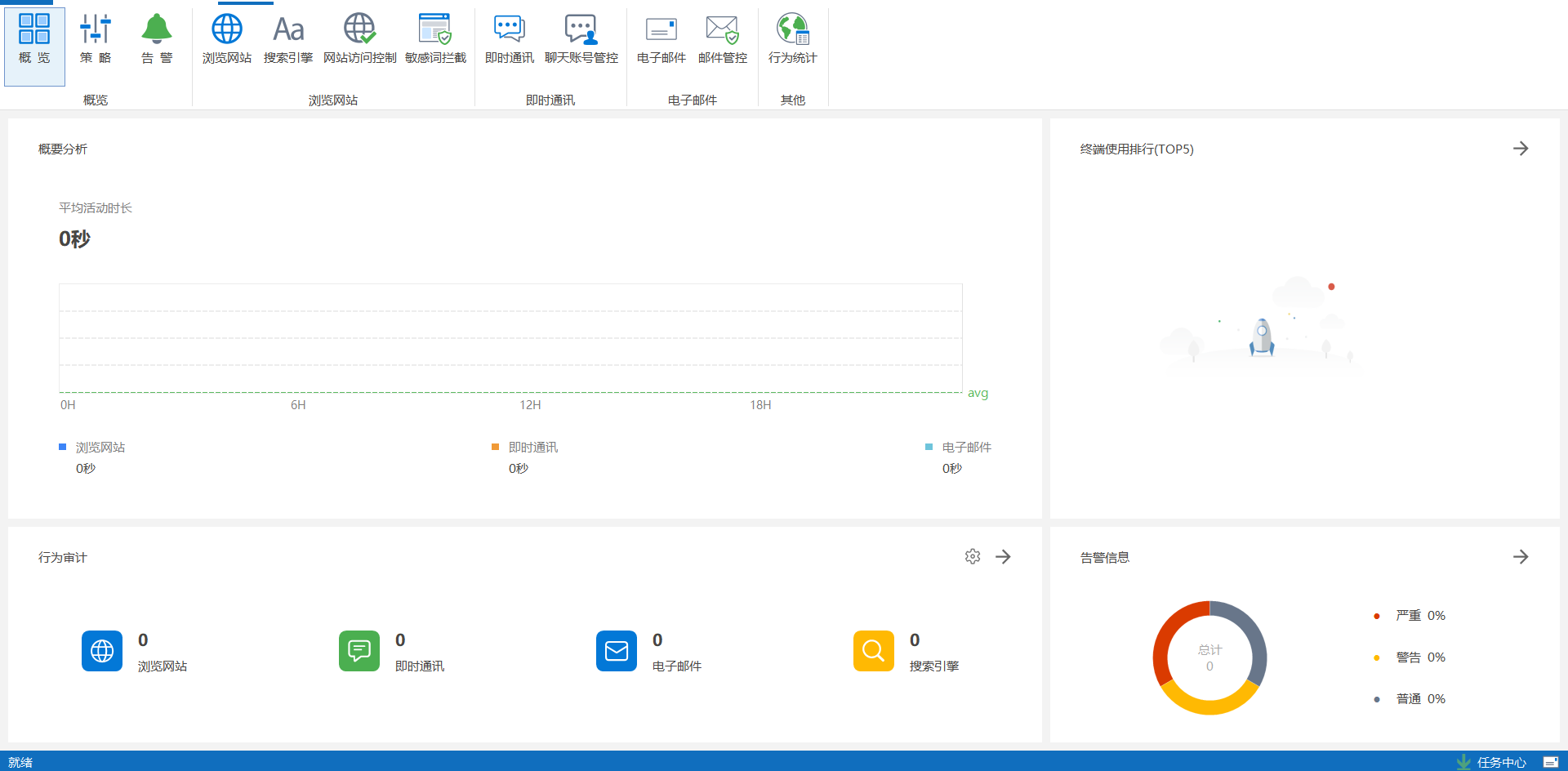Select the 搜索引擎 Aa icon
This screenshot has height=771, width=1568.
(288, 39)
